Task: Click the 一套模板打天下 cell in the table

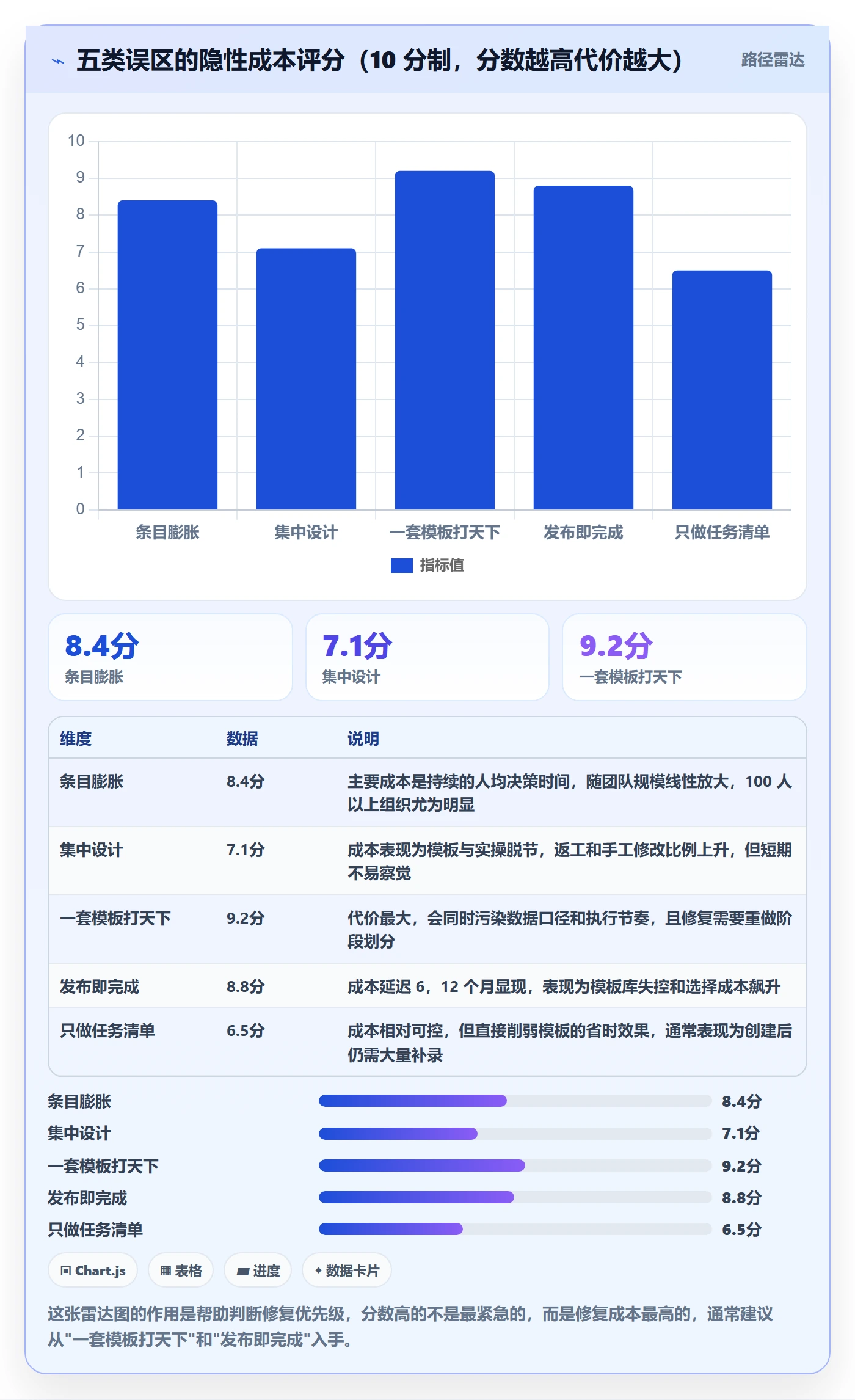Action: [x=115, y=918]
